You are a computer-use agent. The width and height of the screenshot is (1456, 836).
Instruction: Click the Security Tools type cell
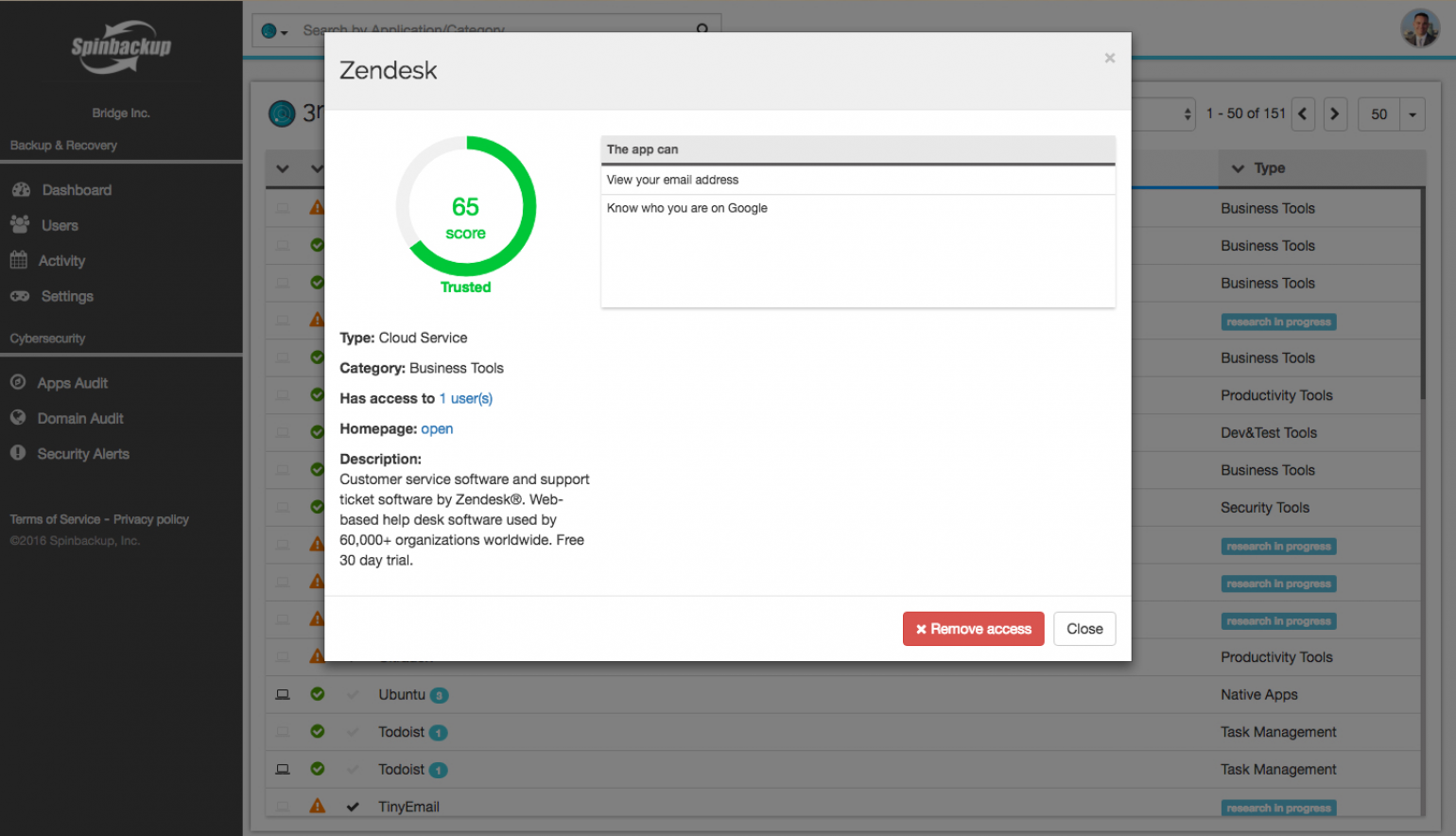point(1265,507)
